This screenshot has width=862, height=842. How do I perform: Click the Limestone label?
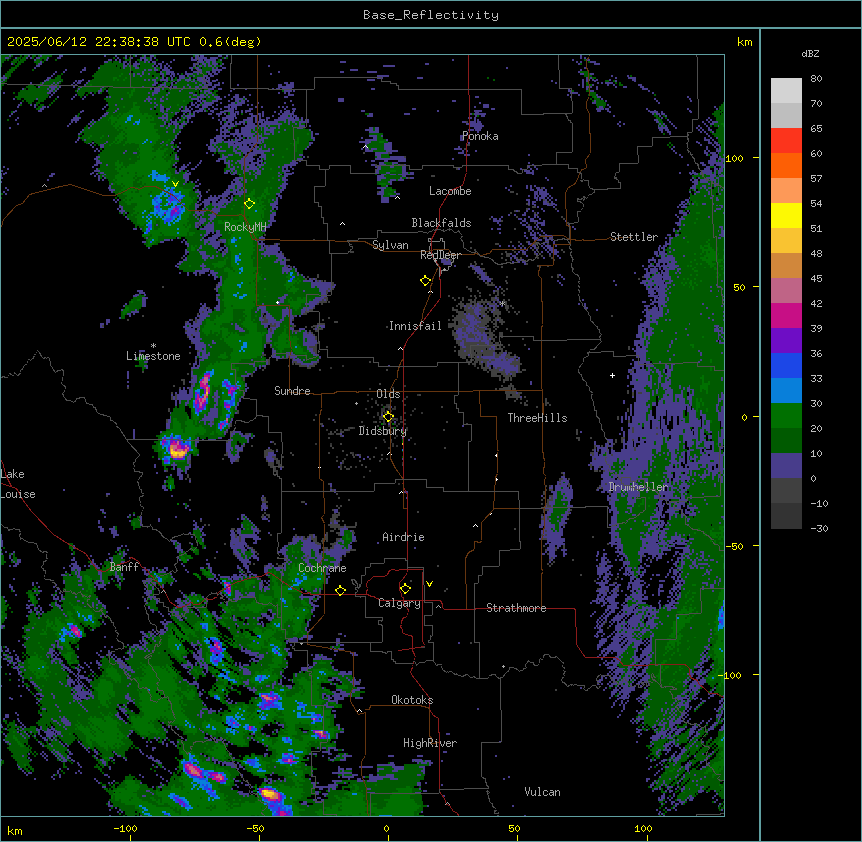click(x=153, y=356)
